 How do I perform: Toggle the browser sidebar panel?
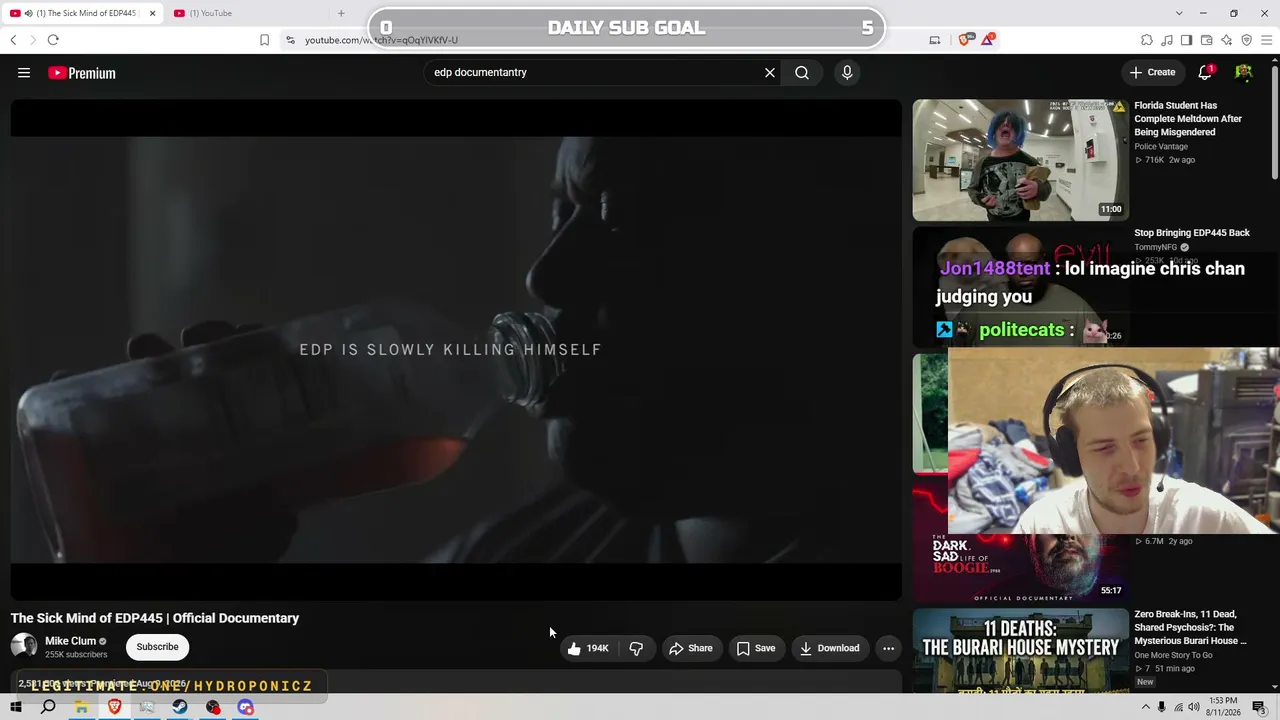[x=1186, y=40]
